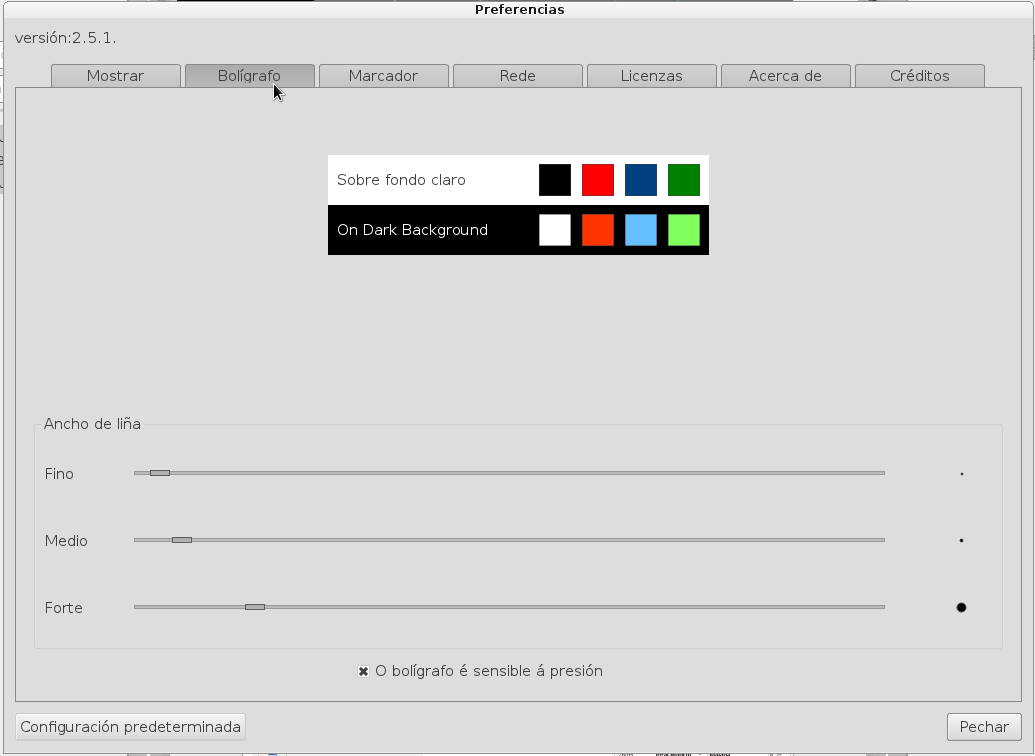This screenshot has width=1035, height=756.
Task: Toggle 'O bolígrafo é sensible á presión' checkbox
Action: tap(363, 671)
